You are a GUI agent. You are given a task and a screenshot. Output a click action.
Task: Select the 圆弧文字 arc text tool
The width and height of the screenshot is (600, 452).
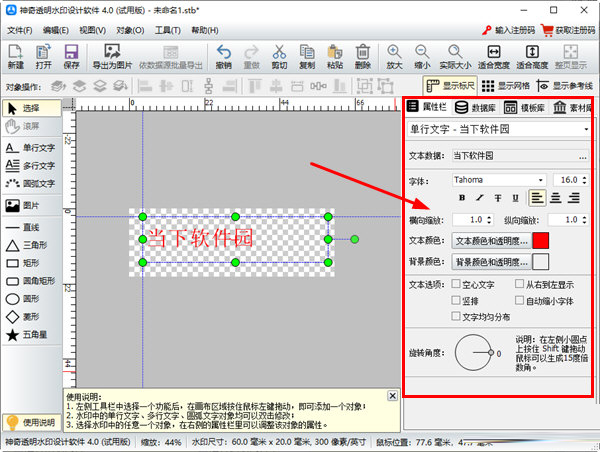coord(31,184)
